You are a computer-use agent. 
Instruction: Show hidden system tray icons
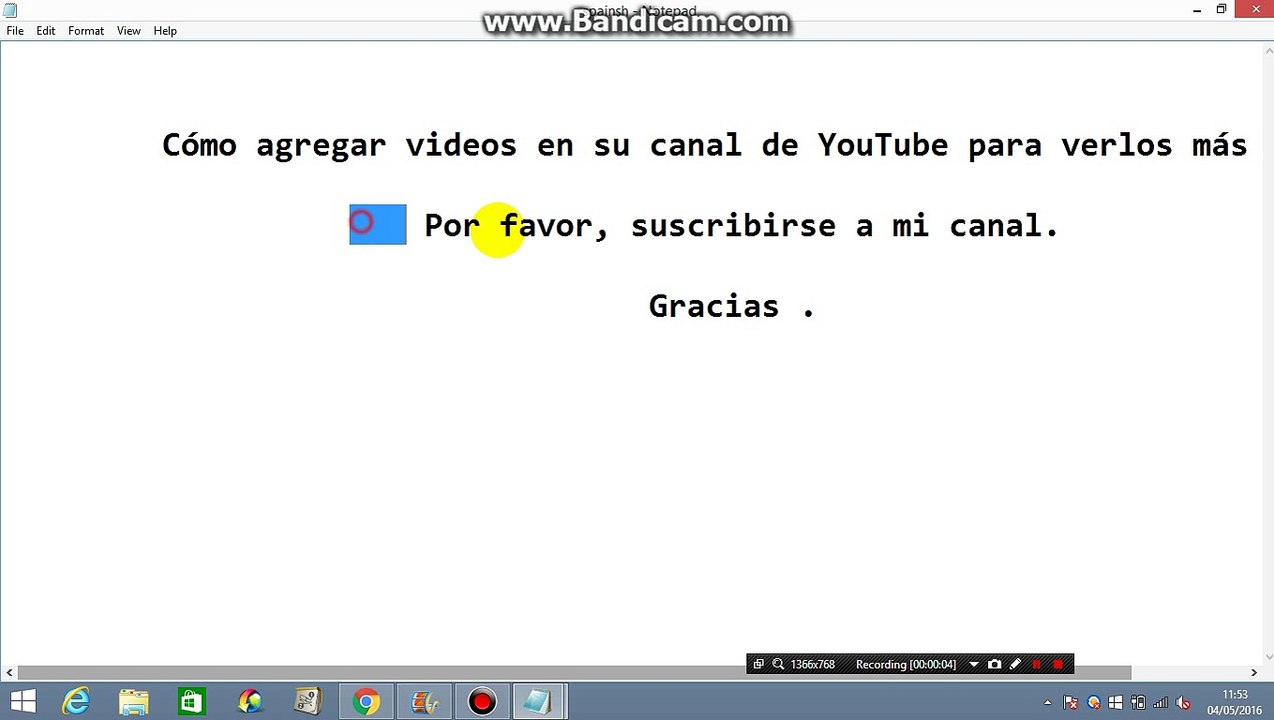[x=1047, y=703]
